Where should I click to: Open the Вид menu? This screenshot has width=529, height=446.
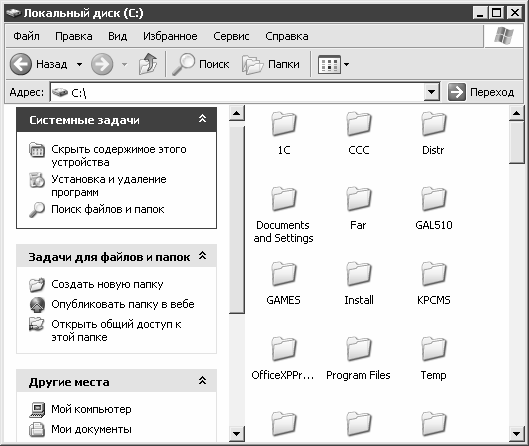coord(117,36)
